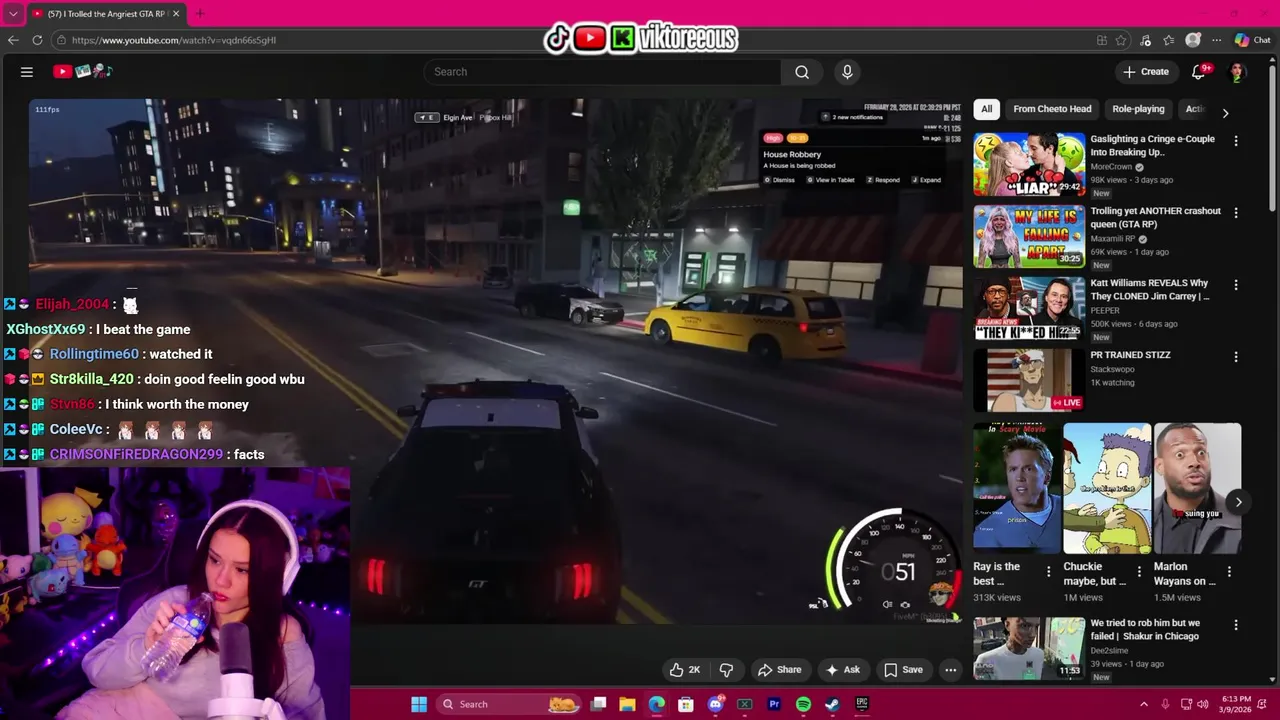Screen dimensions: 1280x720
Task: Dislike the video with thumbs down
Action: (x=727, y=670)
